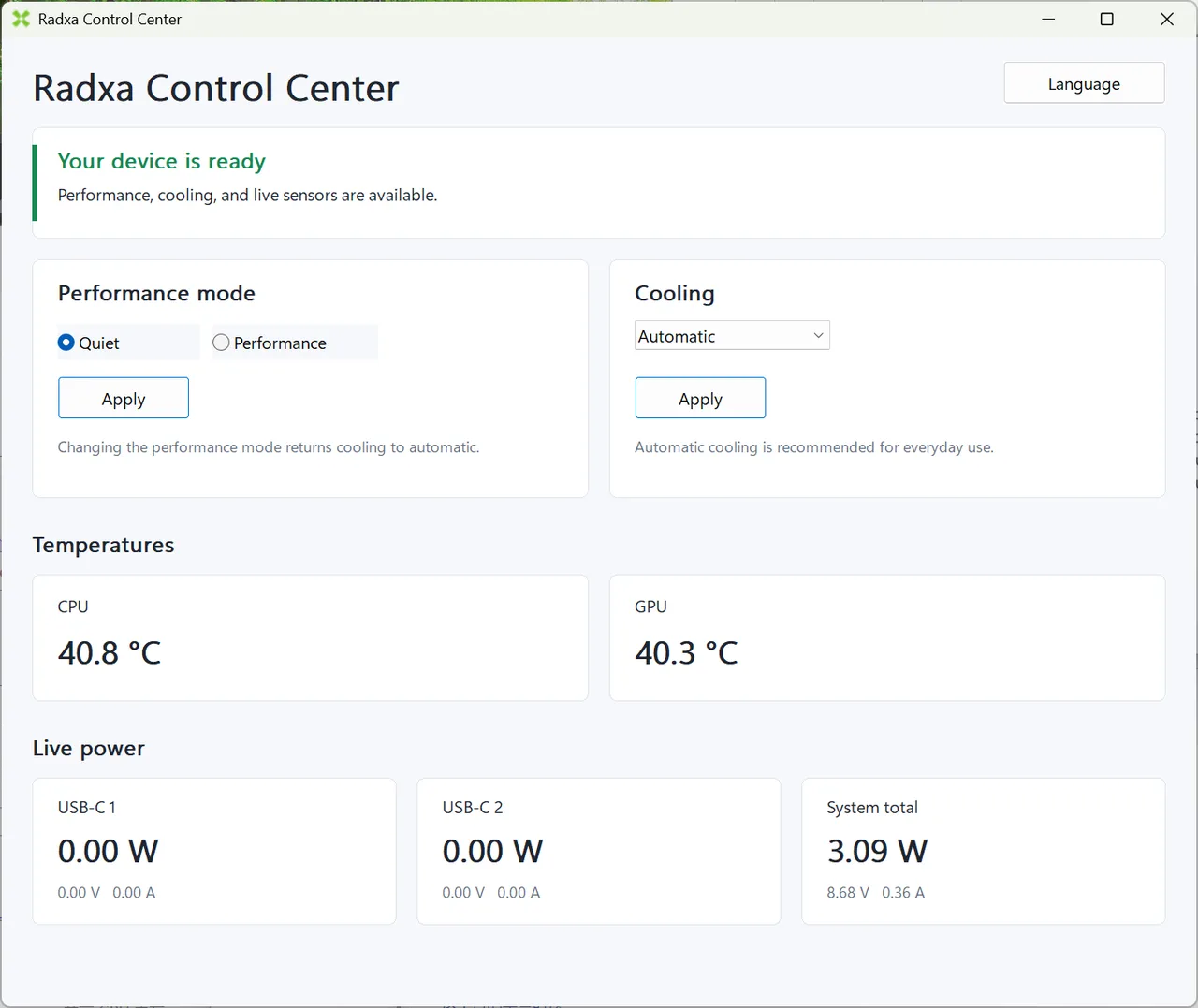Click the 'Automatic cooling is recommended' hint text
The width and height of the screenshot is (1198, 1008).
pos(814,447)
